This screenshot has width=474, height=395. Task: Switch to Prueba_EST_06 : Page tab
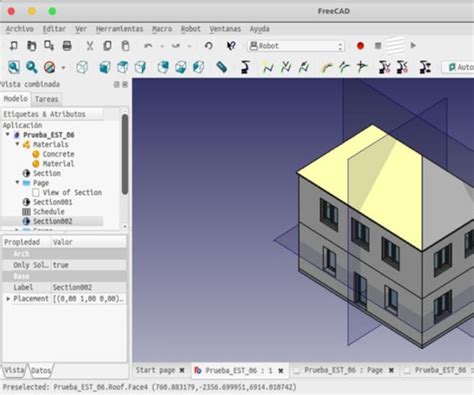[x=343, y=370]
